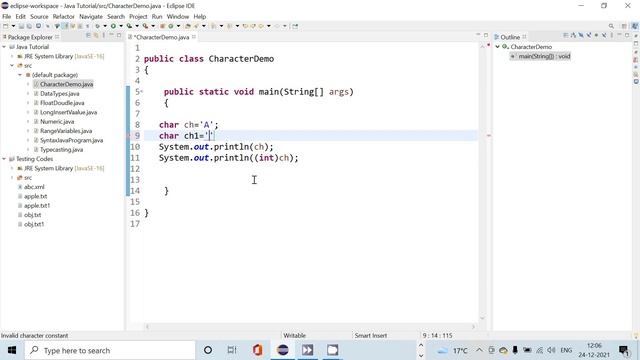Open the Debug configurations dropdown arrow
640x360 pixels.
pos(105,26)
